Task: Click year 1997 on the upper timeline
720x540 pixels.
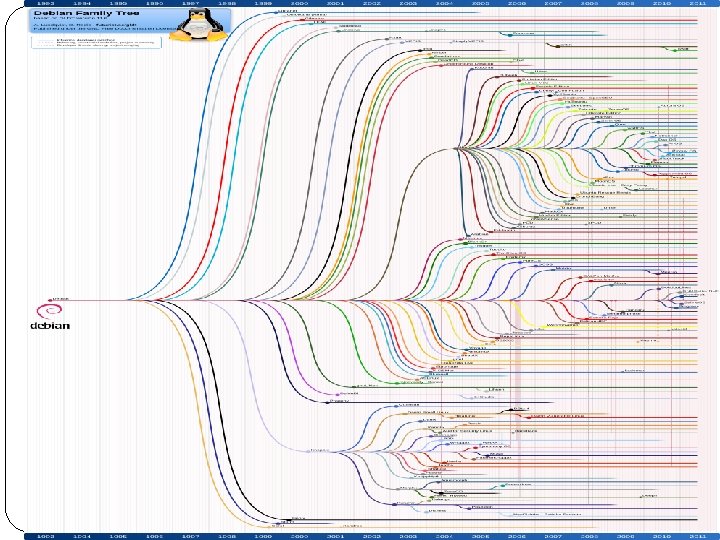Action: [x=191, y=3]
